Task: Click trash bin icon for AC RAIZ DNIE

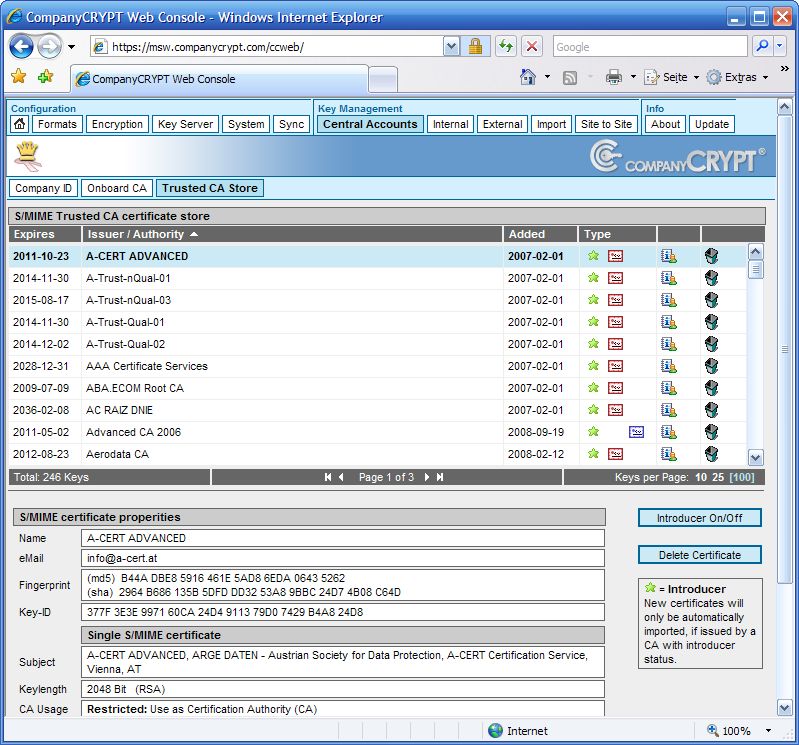Action: click(711, 410)
